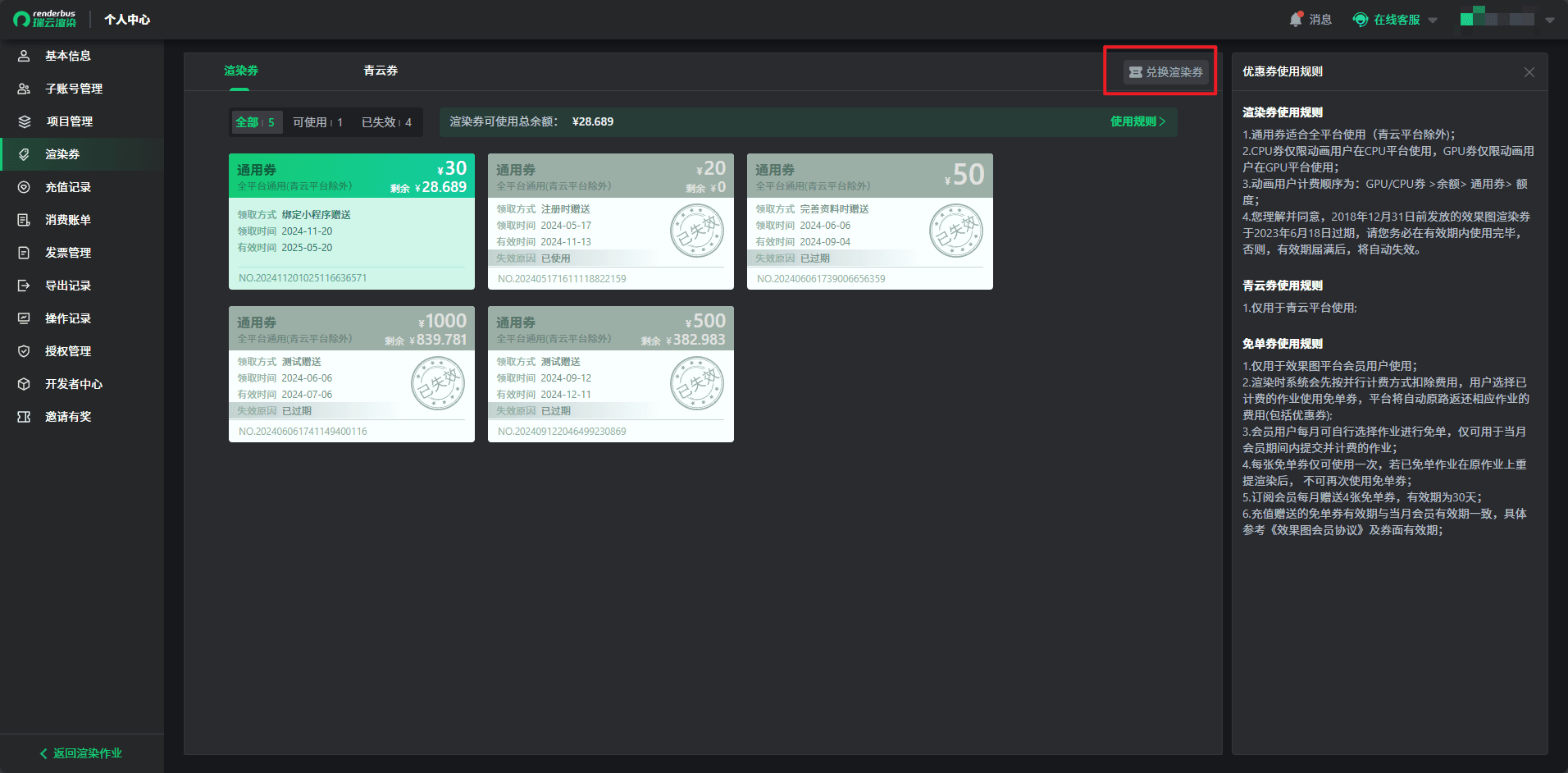Select the basic info person icon
Viewport: 1568px width, 773px height.
tap(24, 56)
